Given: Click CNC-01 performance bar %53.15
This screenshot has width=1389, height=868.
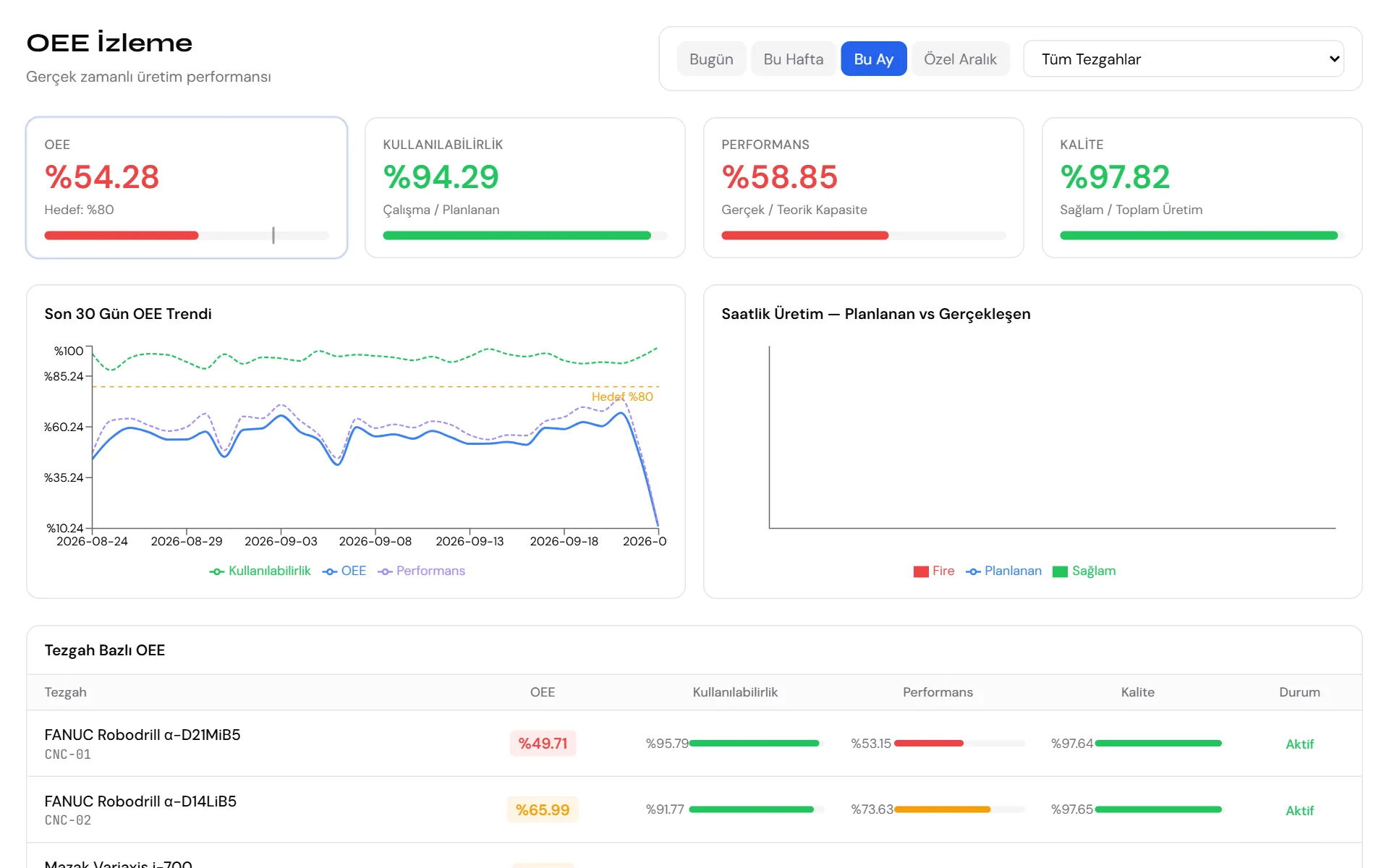Looking at the screenshot, I should tap(960, 743).
